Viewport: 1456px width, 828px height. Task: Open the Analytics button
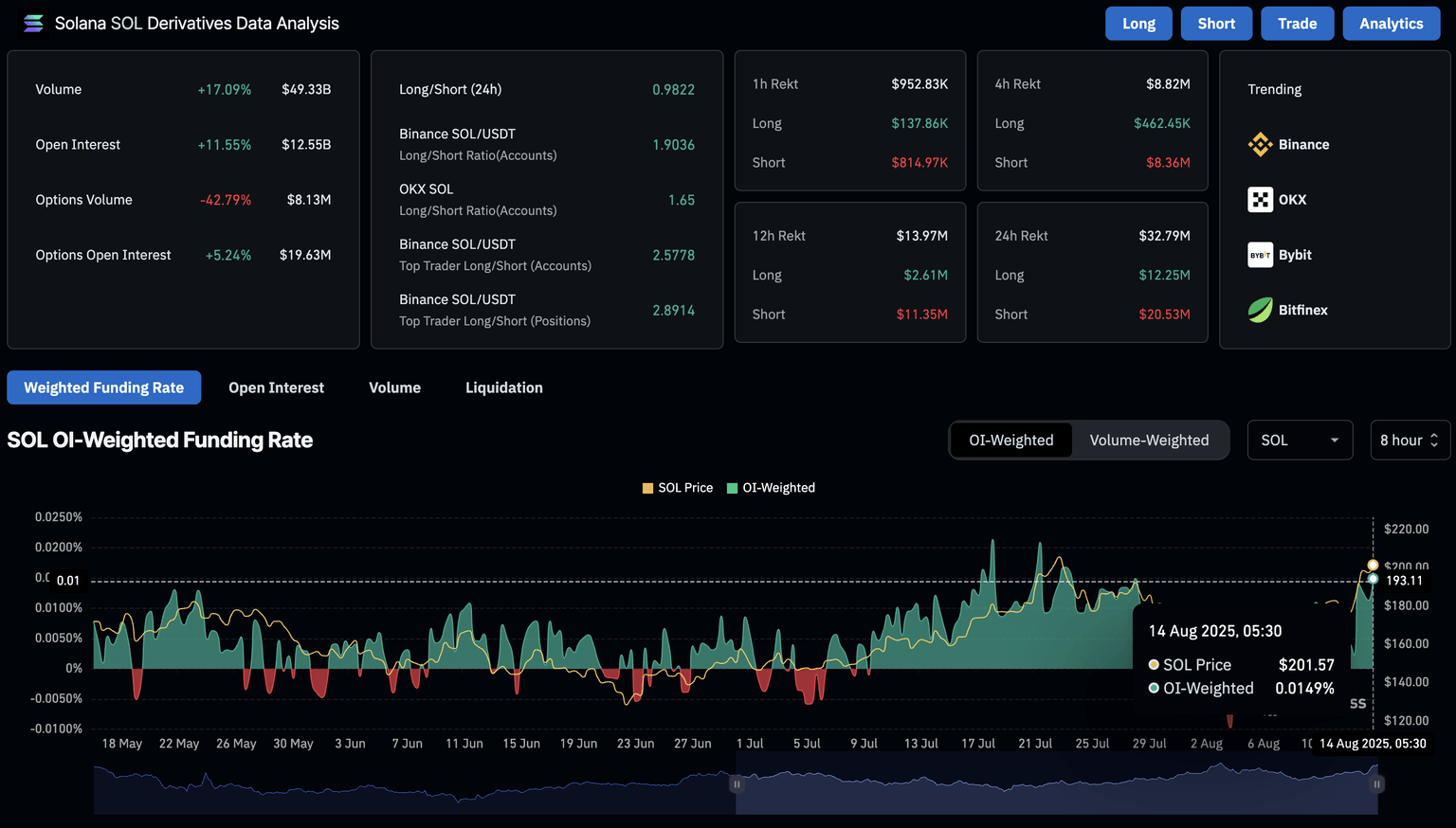[1391, 24]
